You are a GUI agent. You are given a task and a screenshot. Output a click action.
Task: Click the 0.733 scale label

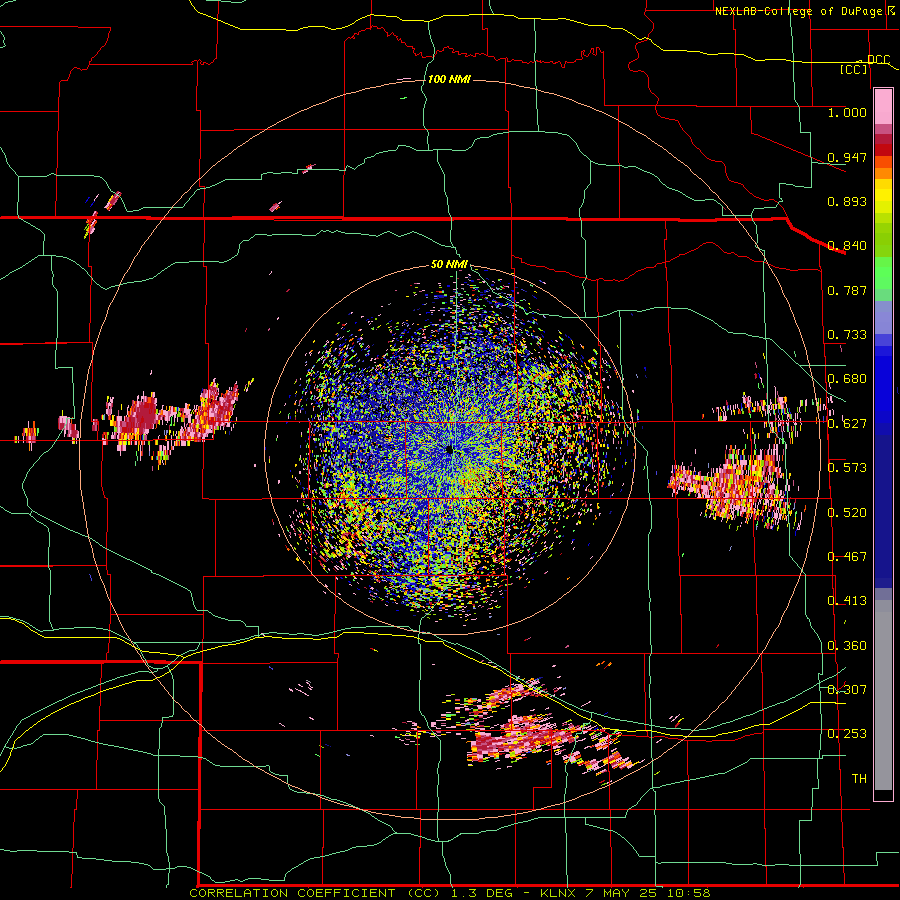847,335
